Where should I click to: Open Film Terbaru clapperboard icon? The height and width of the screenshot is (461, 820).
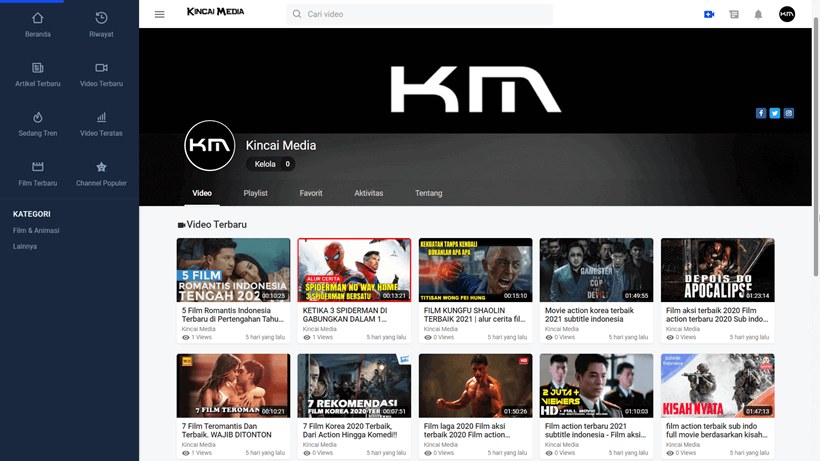point(38,167)
